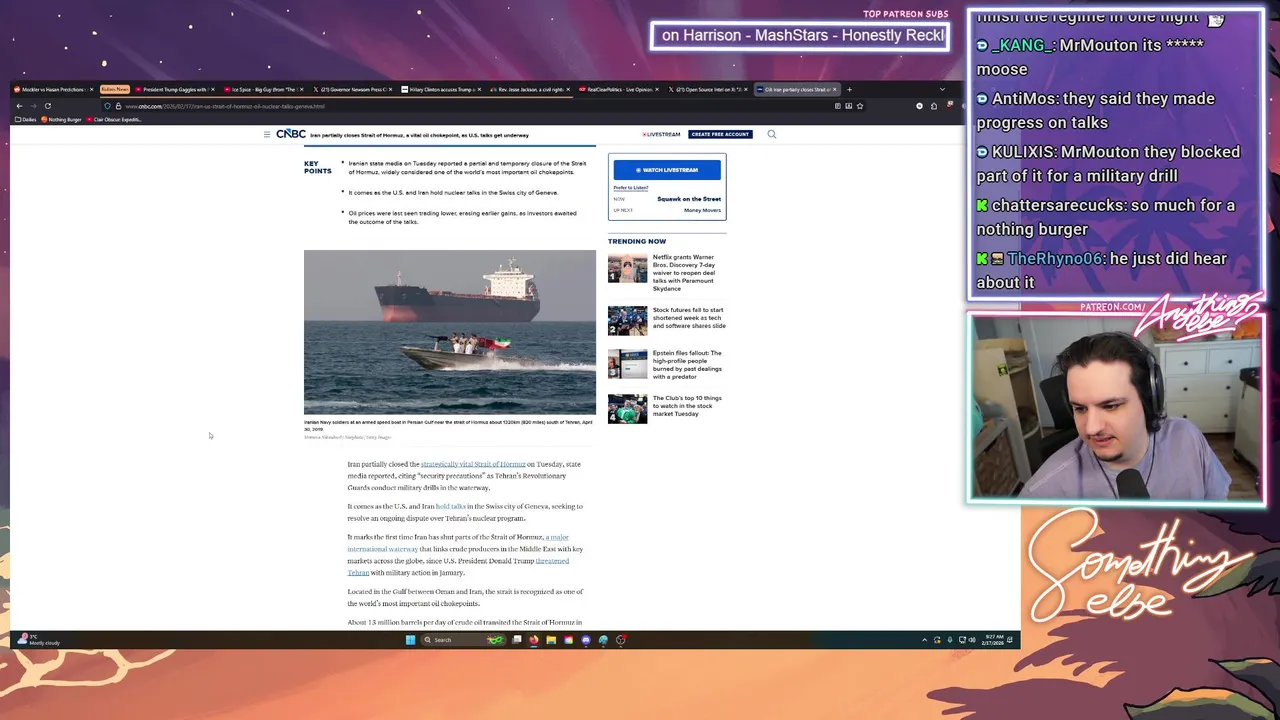This screenshot has height=720, width=1280.
Task: Click the strategically vital Strait of Hormuz link
Action: click(473, 464)
